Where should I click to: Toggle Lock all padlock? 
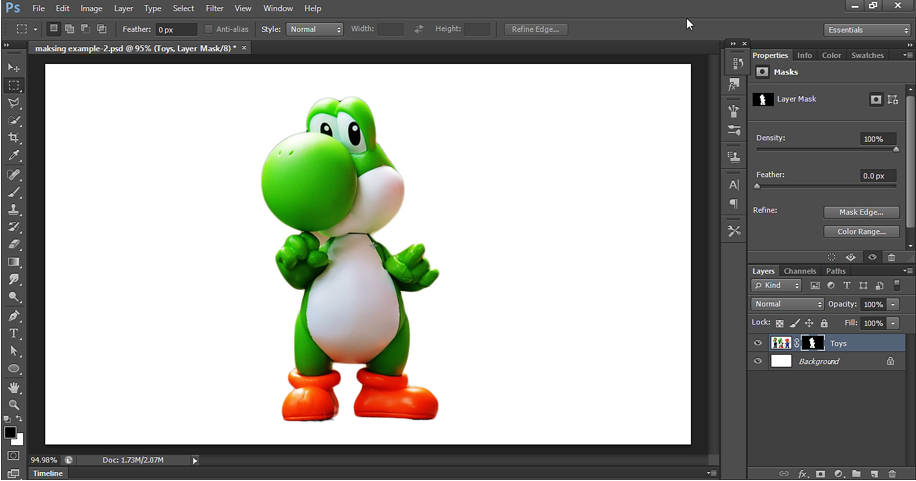(824, 323)
